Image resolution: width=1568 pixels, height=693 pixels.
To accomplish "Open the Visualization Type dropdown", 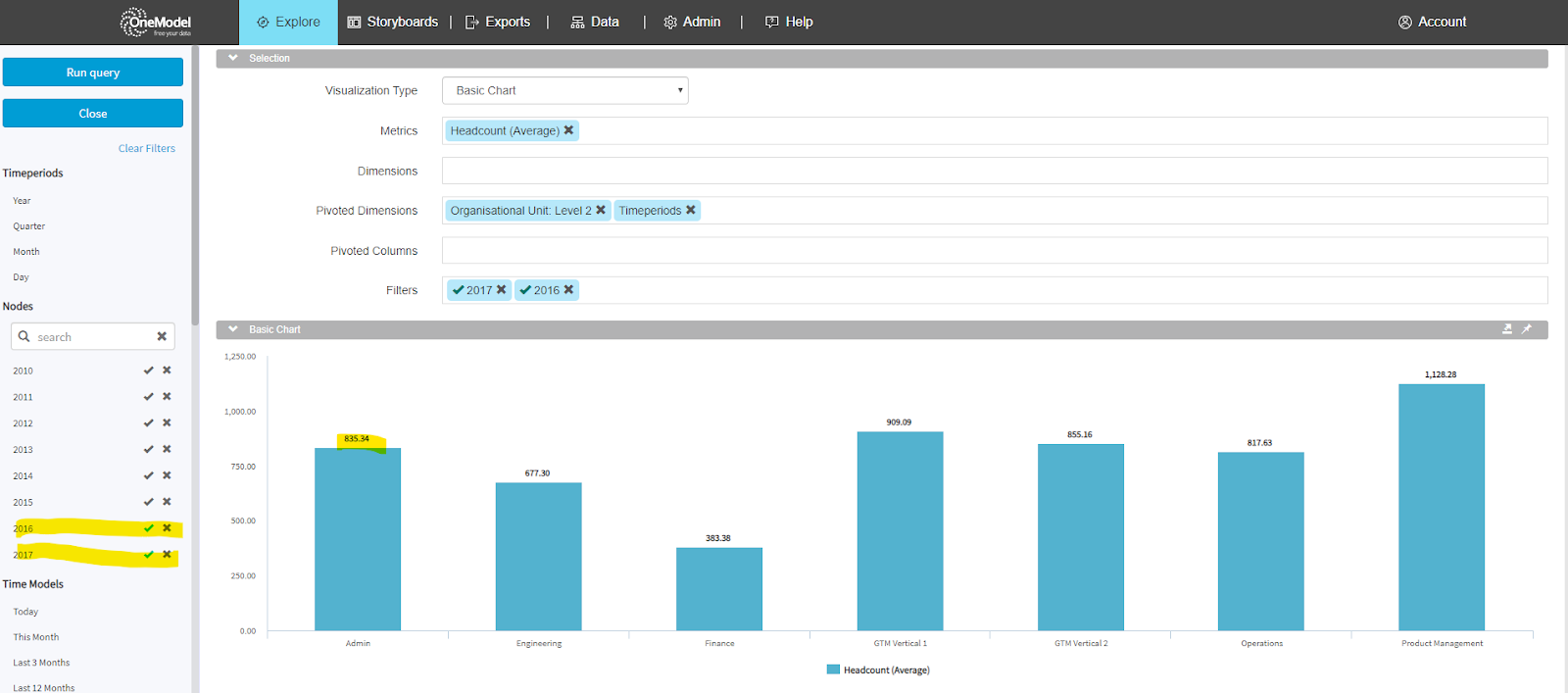I will tap(564, 90).
